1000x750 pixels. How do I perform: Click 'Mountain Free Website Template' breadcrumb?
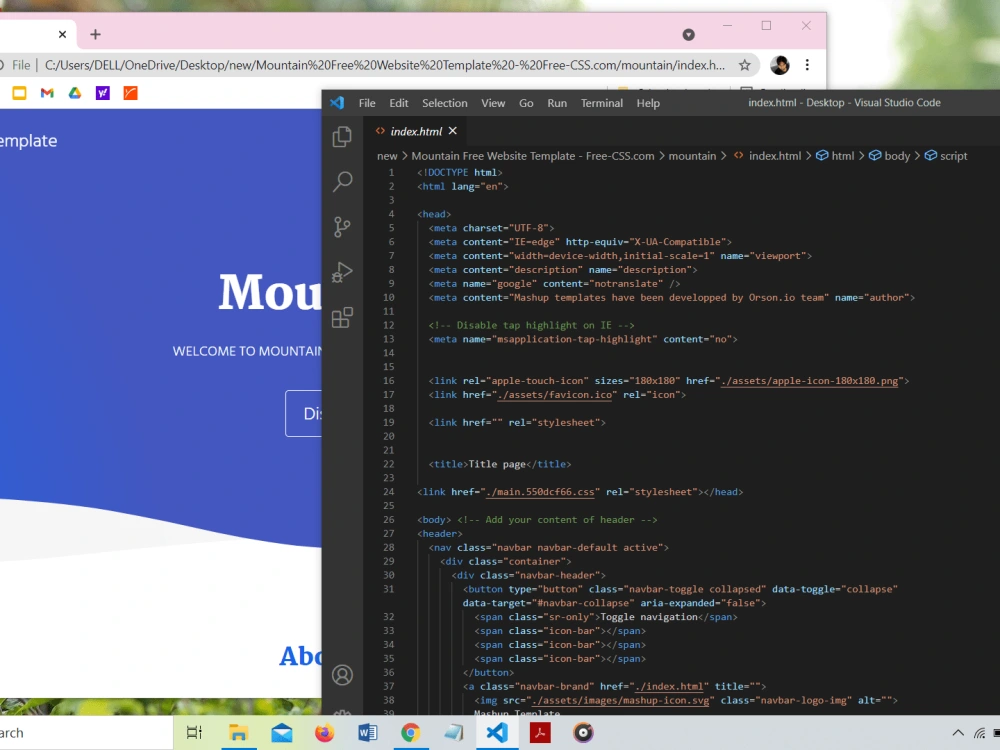pyautogui.click(x=533, y=156)
